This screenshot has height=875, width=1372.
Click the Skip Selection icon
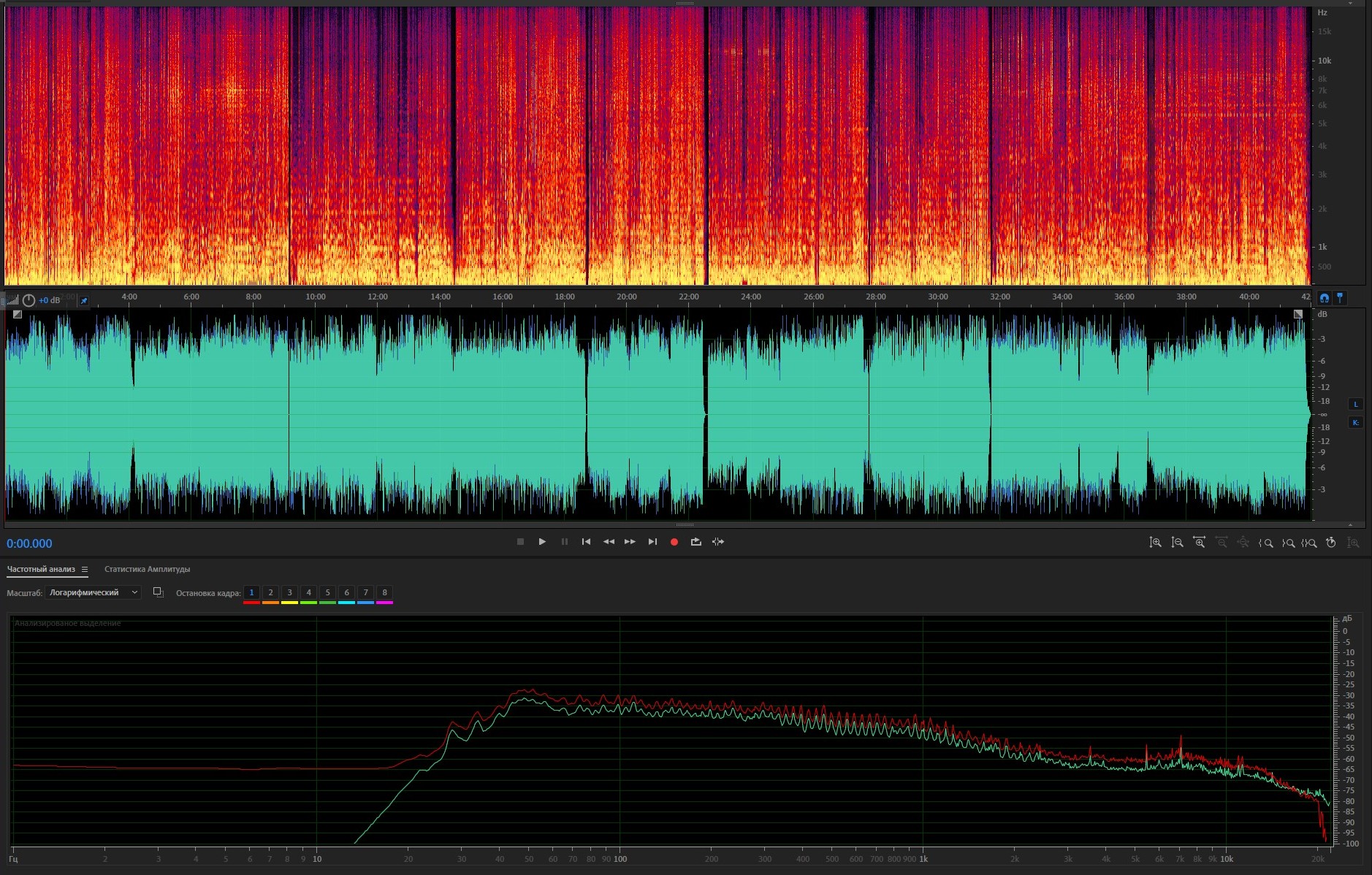pos(718,542)
